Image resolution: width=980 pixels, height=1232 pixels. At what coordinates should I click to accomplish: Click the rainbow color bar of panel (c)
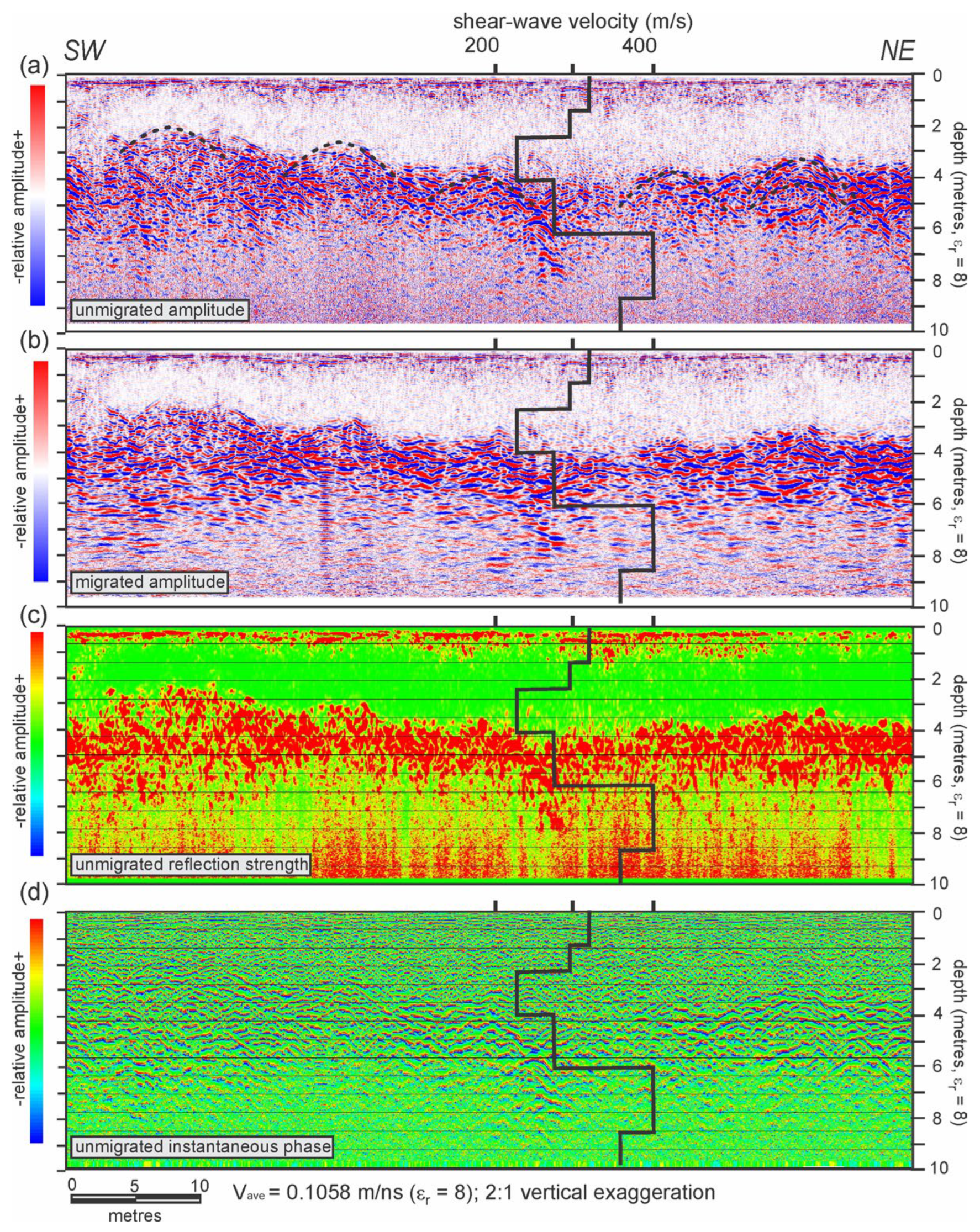click(x=36, y=743)
